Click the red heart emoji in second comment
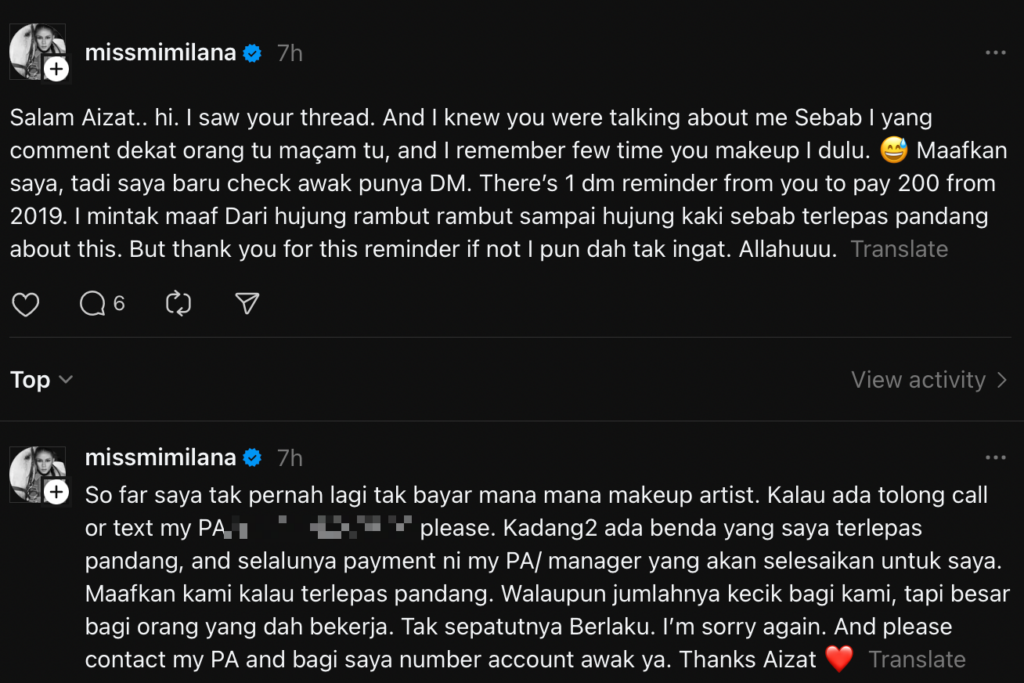The image size is (1024, 683). [x=837, y=658]
